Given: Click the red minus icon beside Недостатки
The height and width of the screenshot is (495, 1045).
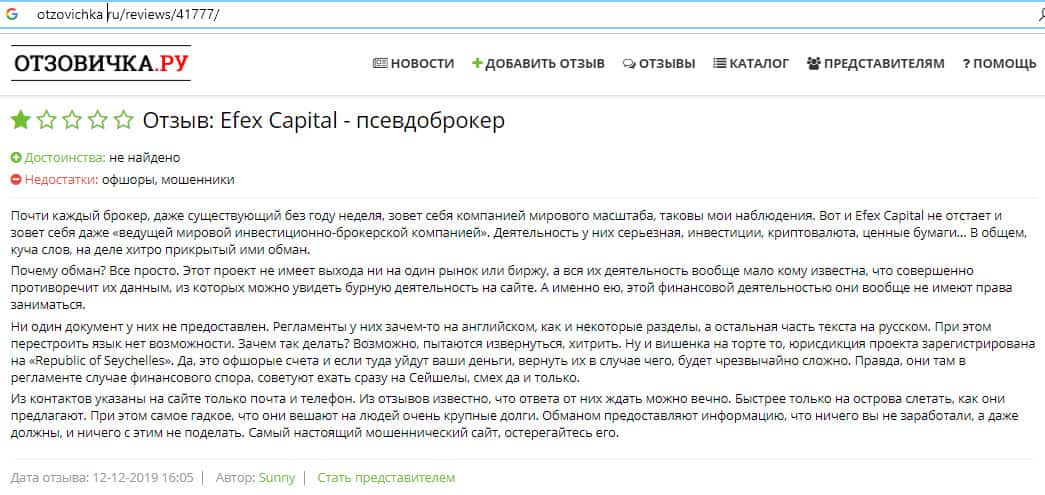Looking at the screenshot, I should (x=16, y=180).
